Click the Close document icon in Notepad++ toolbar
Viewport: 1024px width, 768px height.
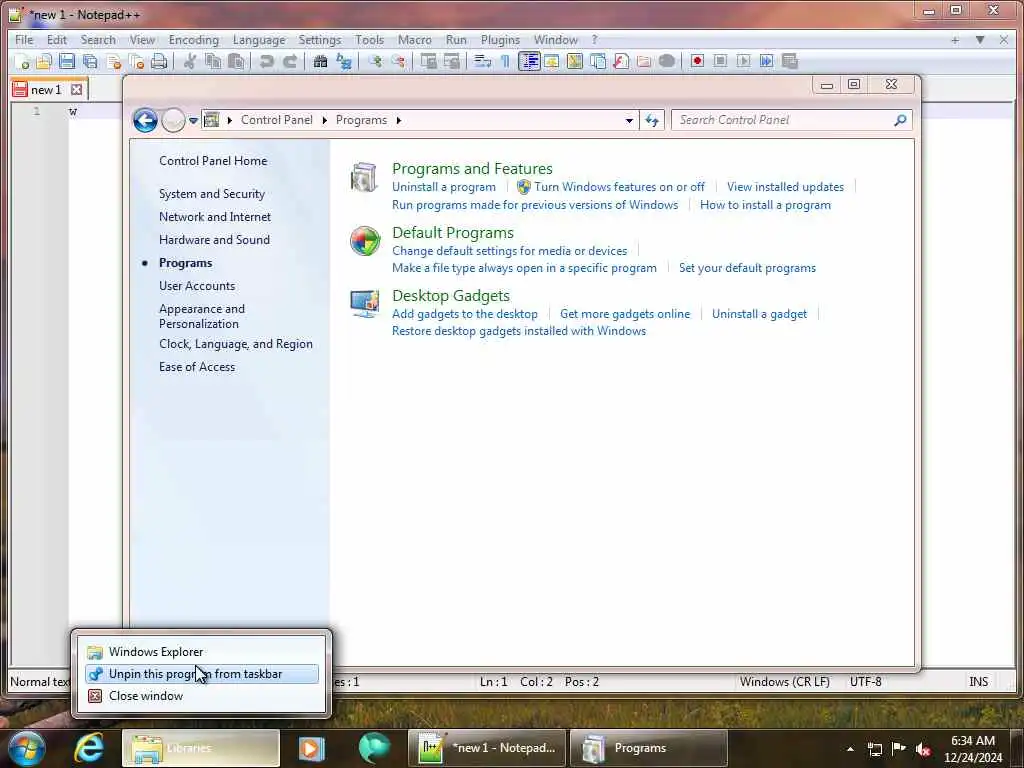[x=114, y=61]
